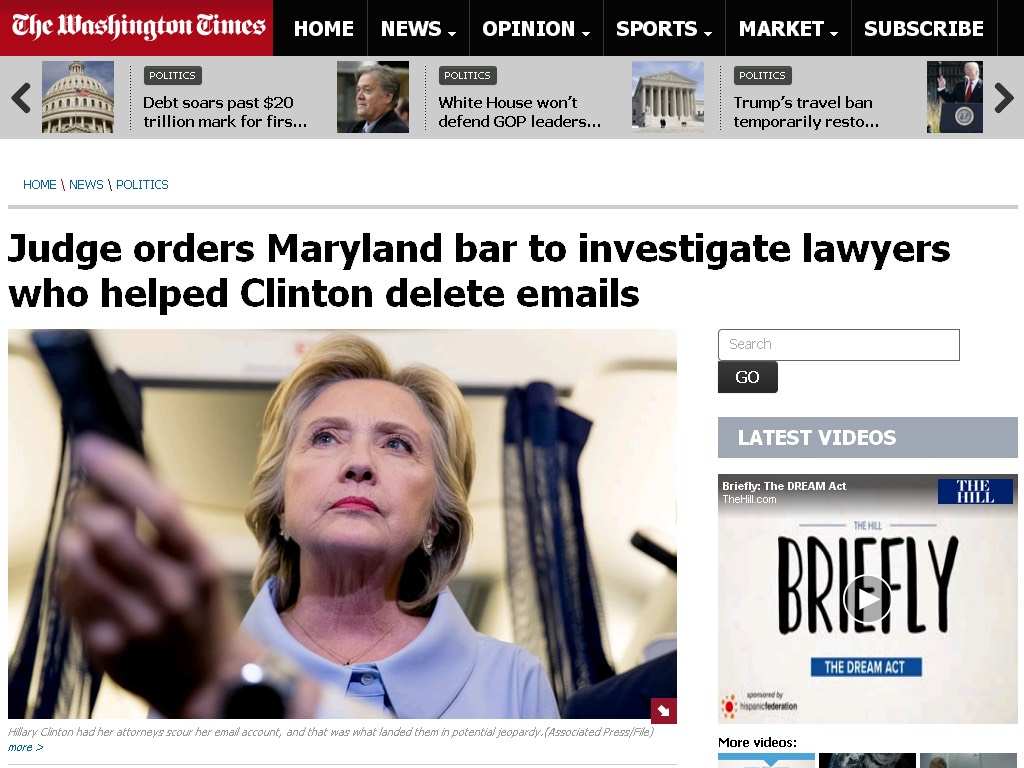Play the Briefly DREAM Act video

[x=867, y=598]
